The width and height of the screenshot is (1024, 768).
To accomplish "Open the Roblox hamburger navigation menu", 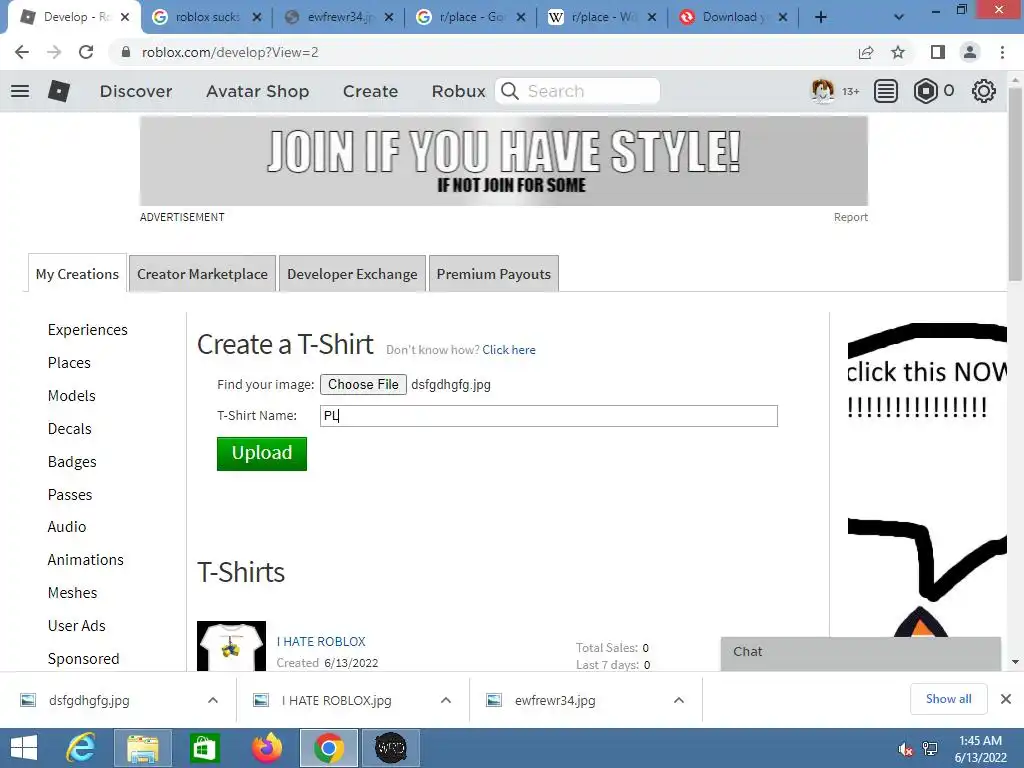I will point(20,91).
